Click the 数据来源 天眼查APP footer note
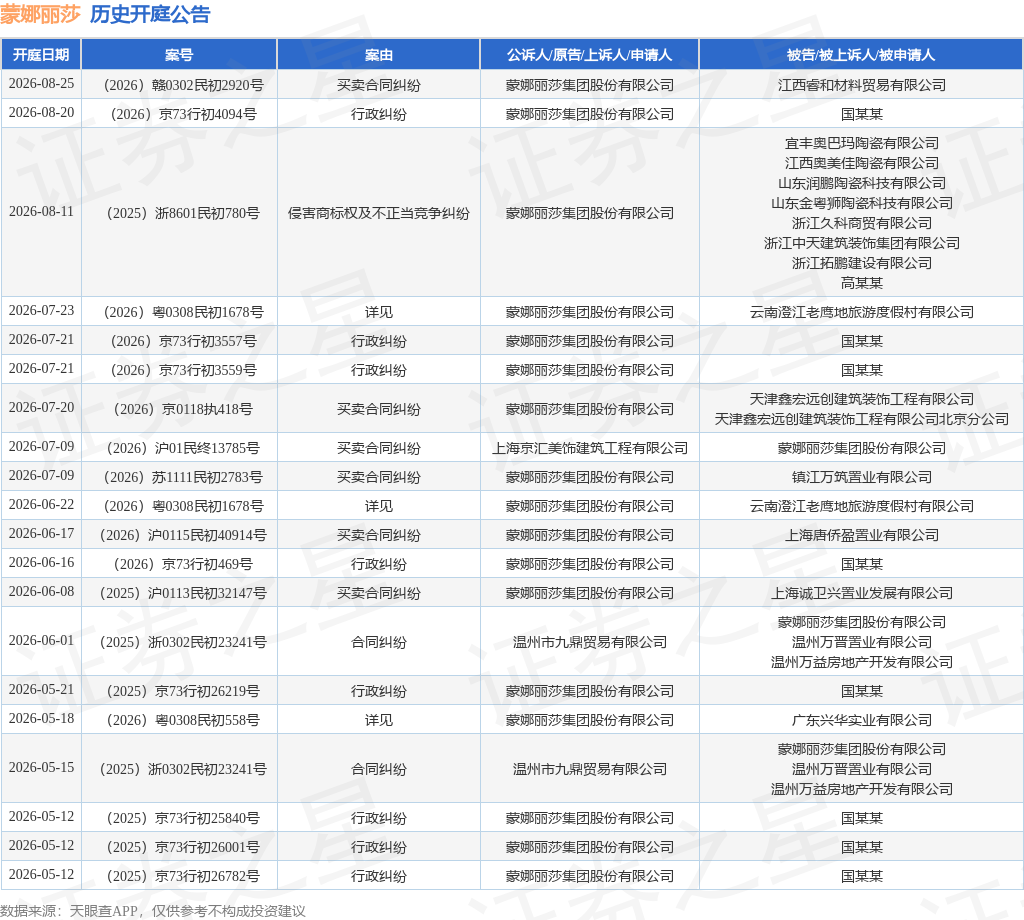 point(153,911)
